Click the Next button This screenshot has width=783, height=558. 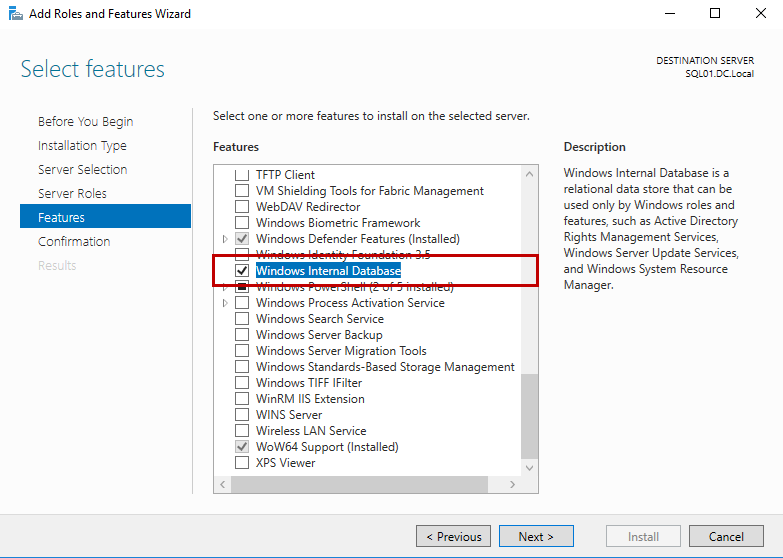(x=536, y=536)
